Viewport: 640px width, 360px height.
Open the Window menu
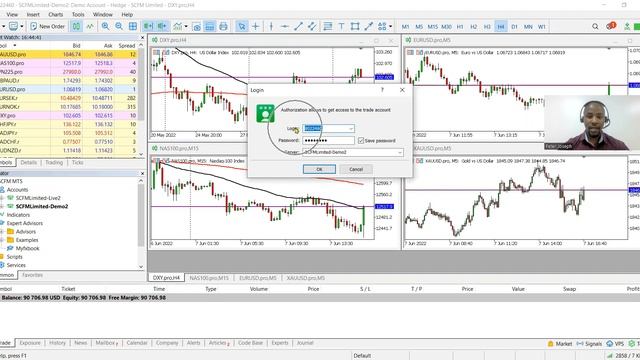(103, 14)
